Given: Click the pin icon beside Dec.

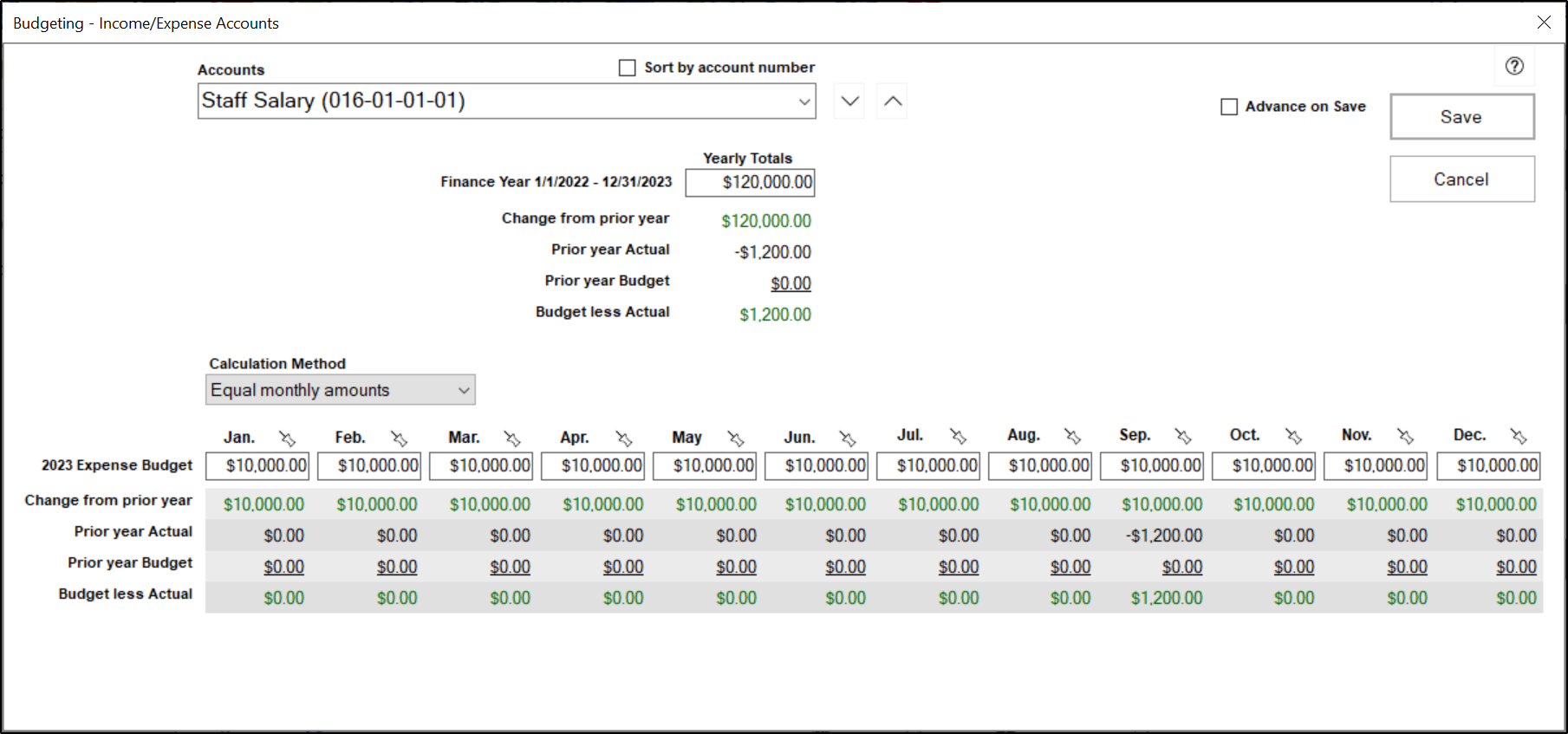Looking at the screenshot, I should coord(1519,436).
